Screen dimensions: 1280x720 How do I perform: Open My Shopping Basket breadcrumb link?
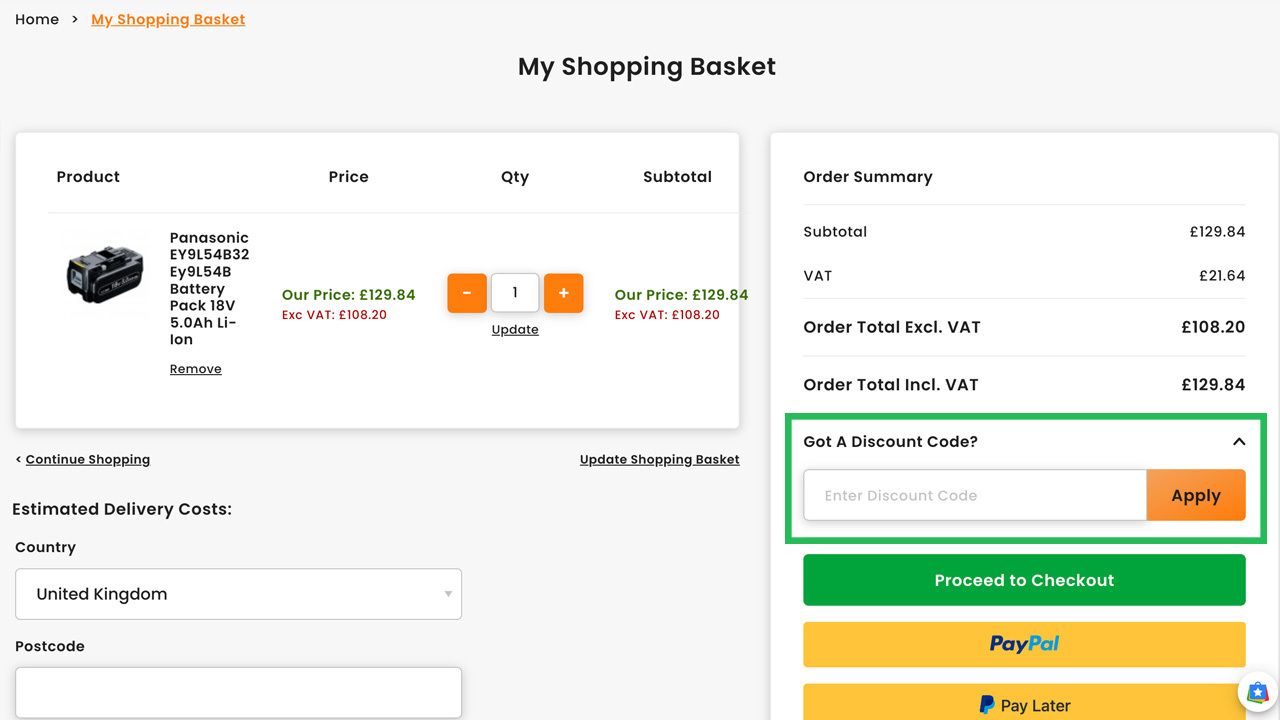tap(168, 19)
